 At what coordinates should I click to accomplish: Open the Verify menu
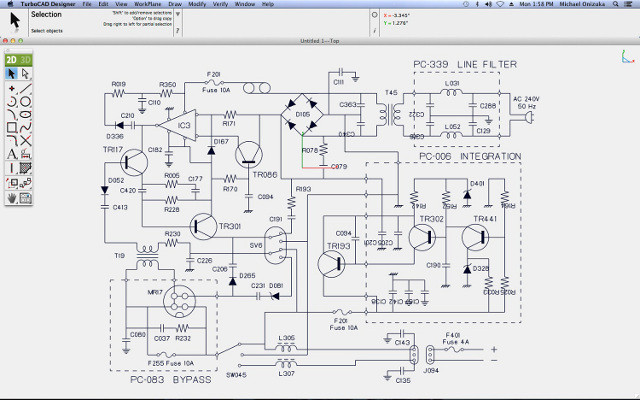click(220, 4)
